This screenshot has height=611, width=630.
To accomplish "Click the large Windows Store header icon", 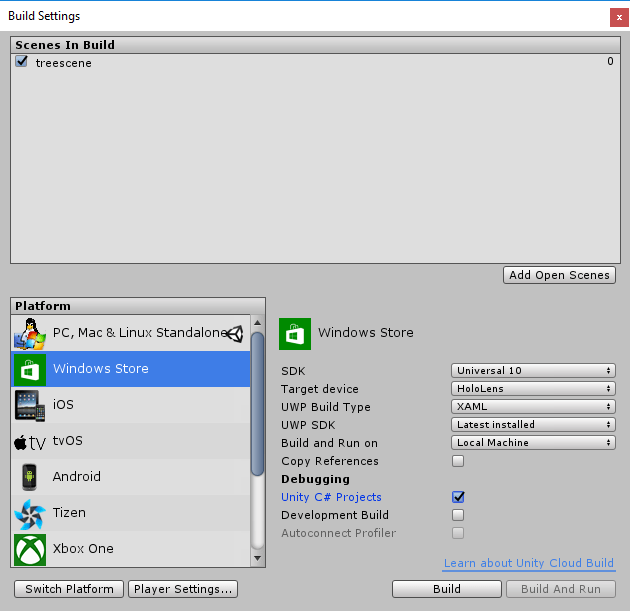I will coord(295,334).
